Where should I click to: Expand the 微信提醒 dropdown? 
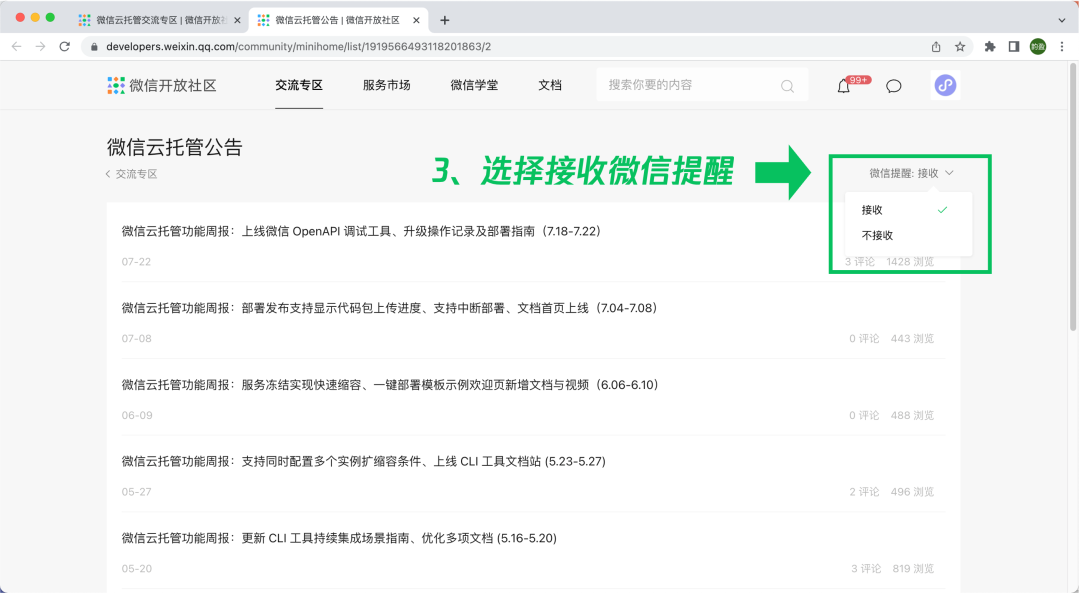pyautogui.click(x=911, y=173)
